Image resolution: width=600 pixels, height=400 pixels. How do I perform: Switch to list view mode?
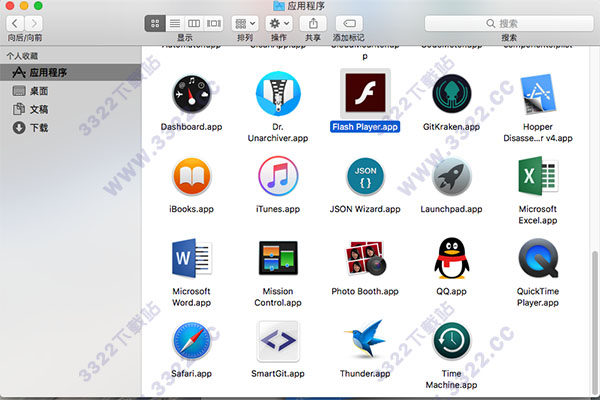coord(175,24)
